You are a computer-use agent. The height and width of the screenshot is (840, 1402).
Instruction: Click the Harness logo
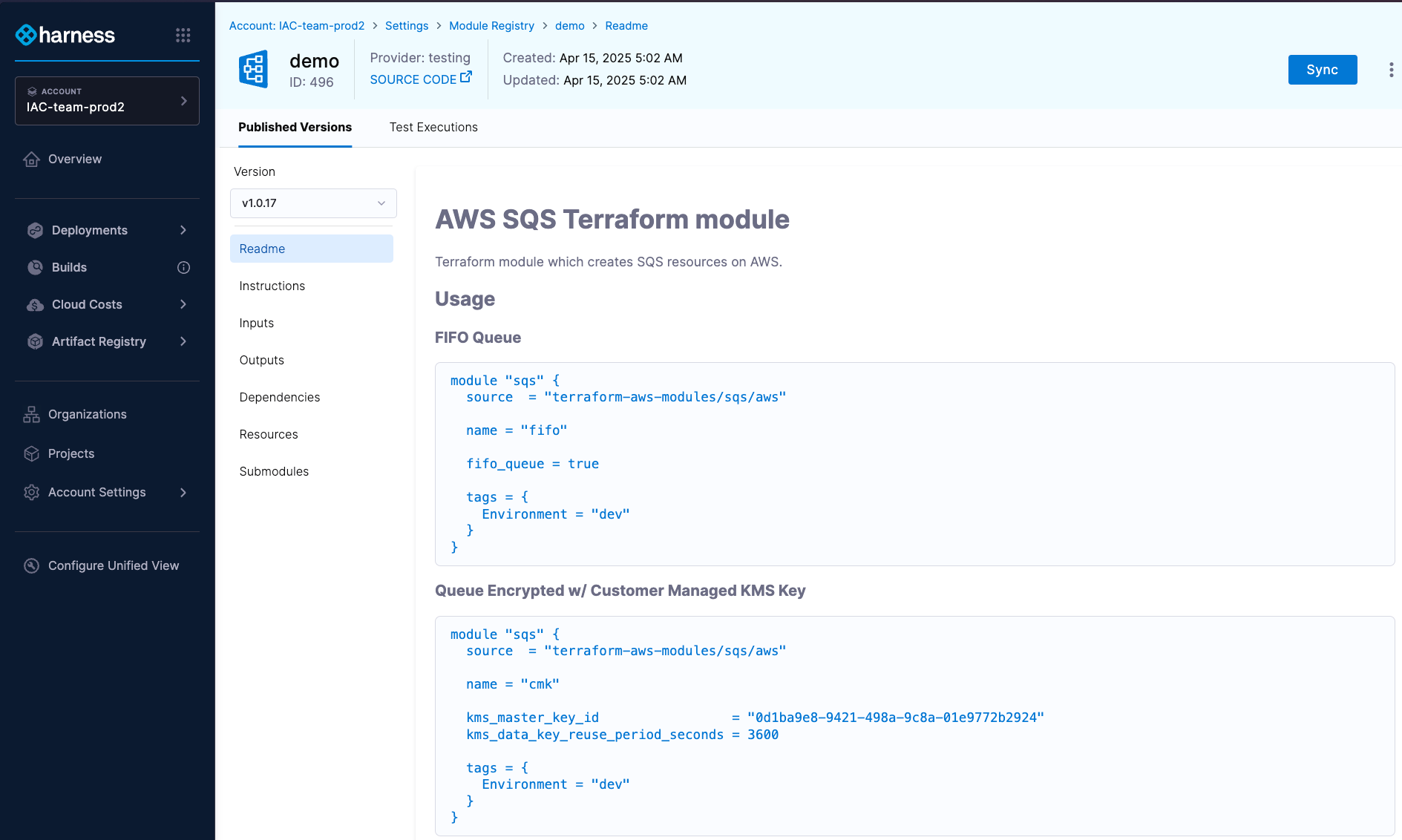(65, 35)
